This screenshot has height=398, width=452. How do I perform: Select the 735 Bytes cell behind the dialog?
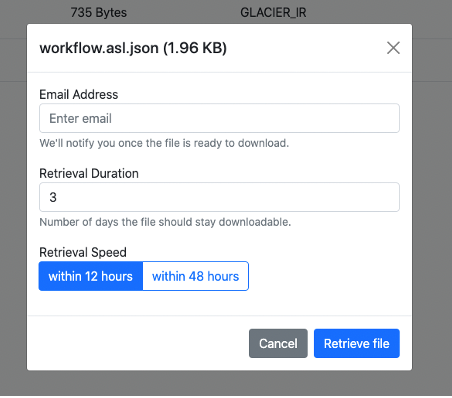99,13
